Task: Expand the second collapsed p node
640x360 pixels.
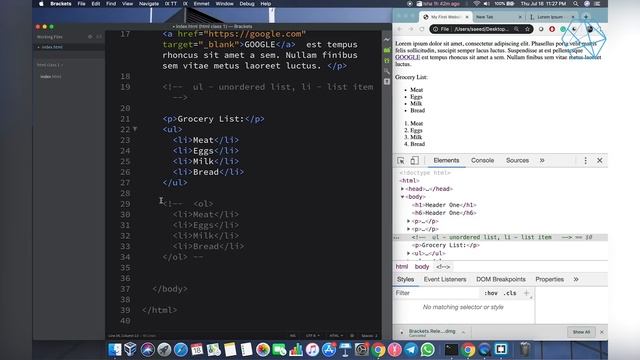Action: coord(409,229)
